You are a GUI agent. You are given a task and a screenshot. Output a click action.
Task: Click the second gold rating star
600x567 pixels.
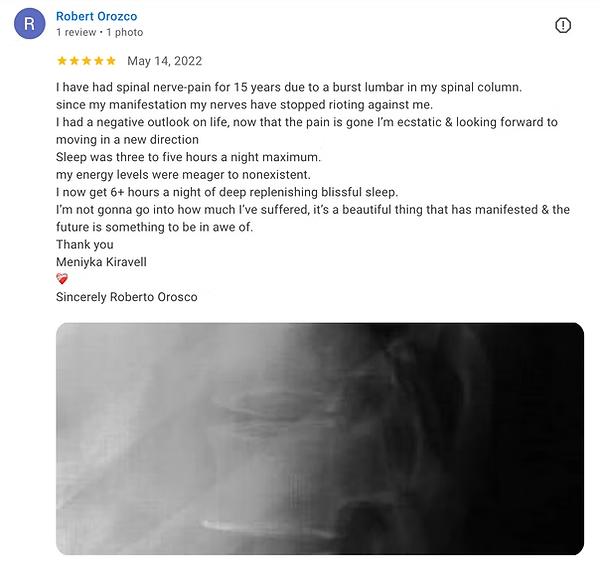point(74,61)
